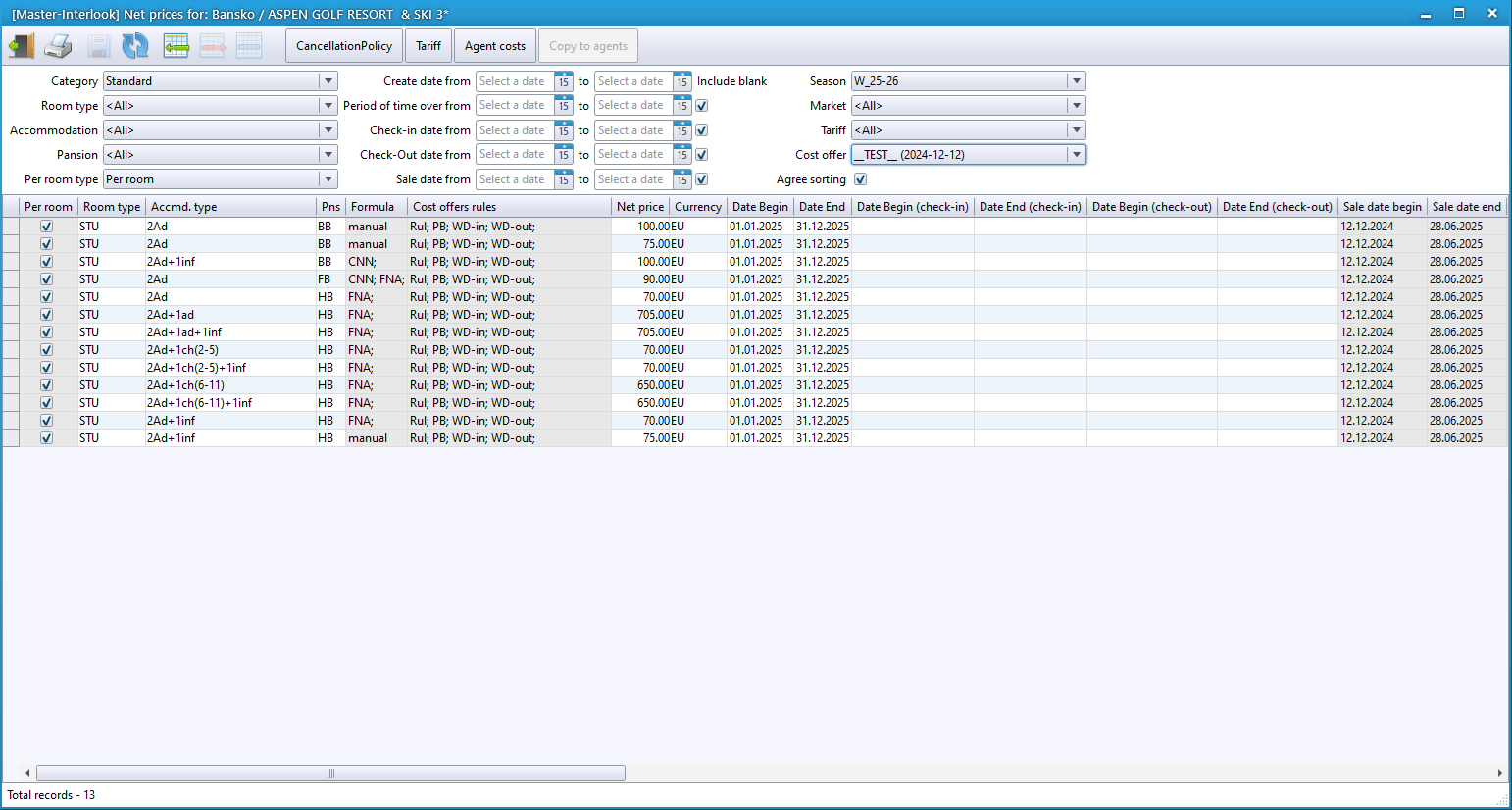Open the CancellationPolicy window

(x=344, y=46)
